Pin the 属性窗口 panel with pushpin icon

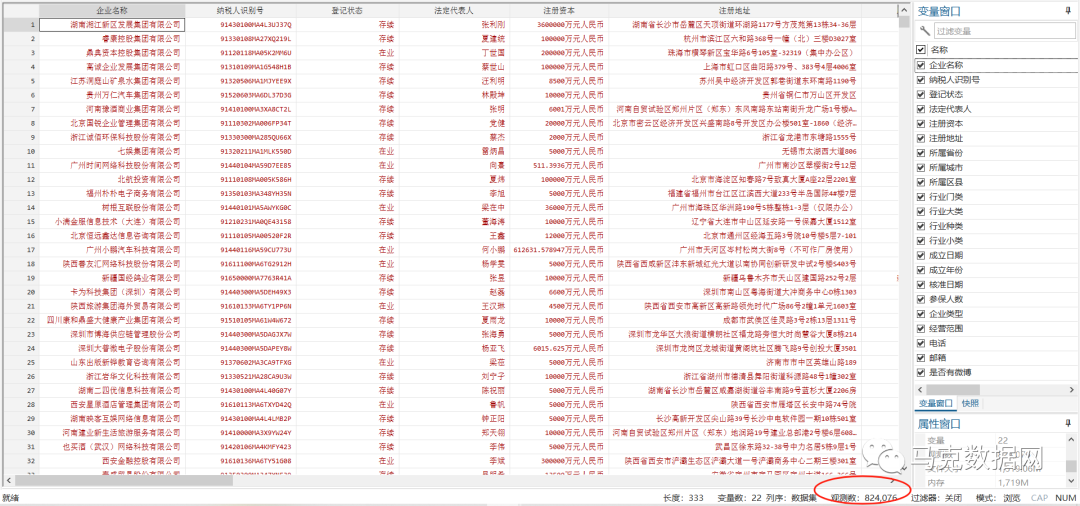click(x=1067, y=423)
